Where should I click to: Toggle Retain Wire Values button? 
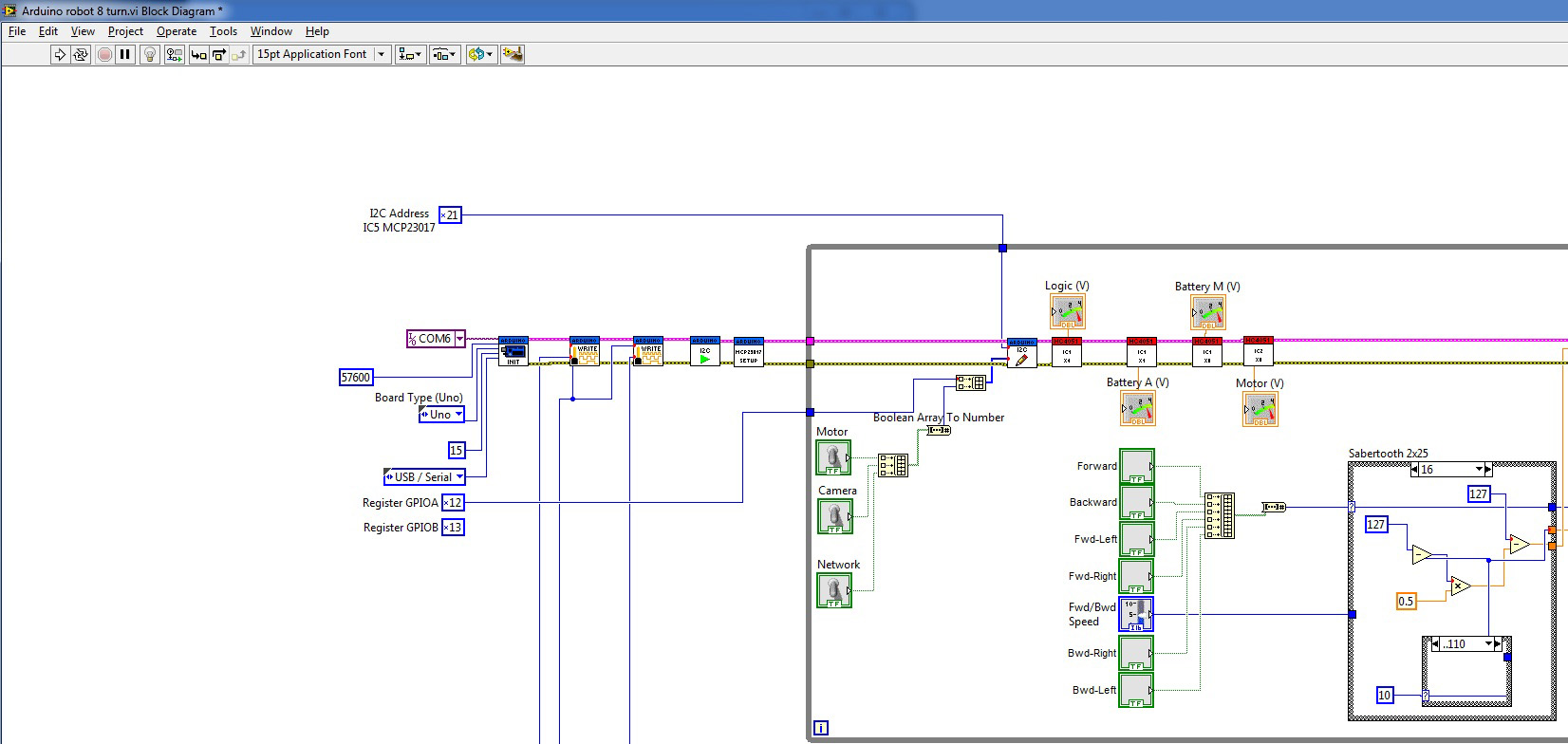point(174,54)
